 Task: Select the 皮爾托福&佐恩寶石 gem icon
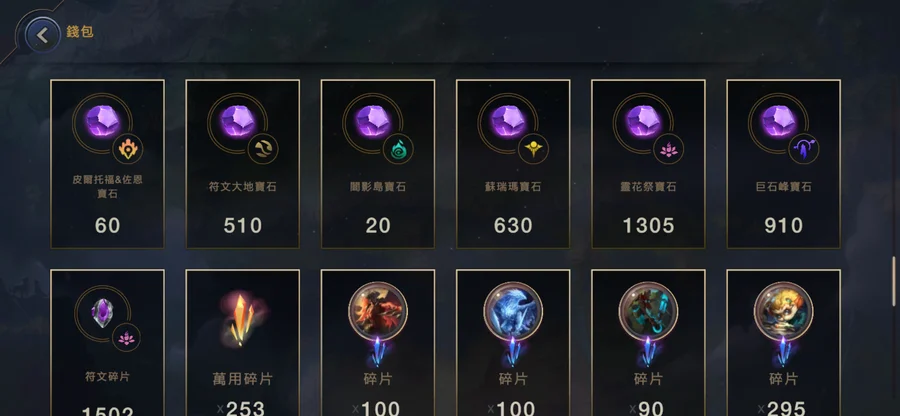click(103, 122)
